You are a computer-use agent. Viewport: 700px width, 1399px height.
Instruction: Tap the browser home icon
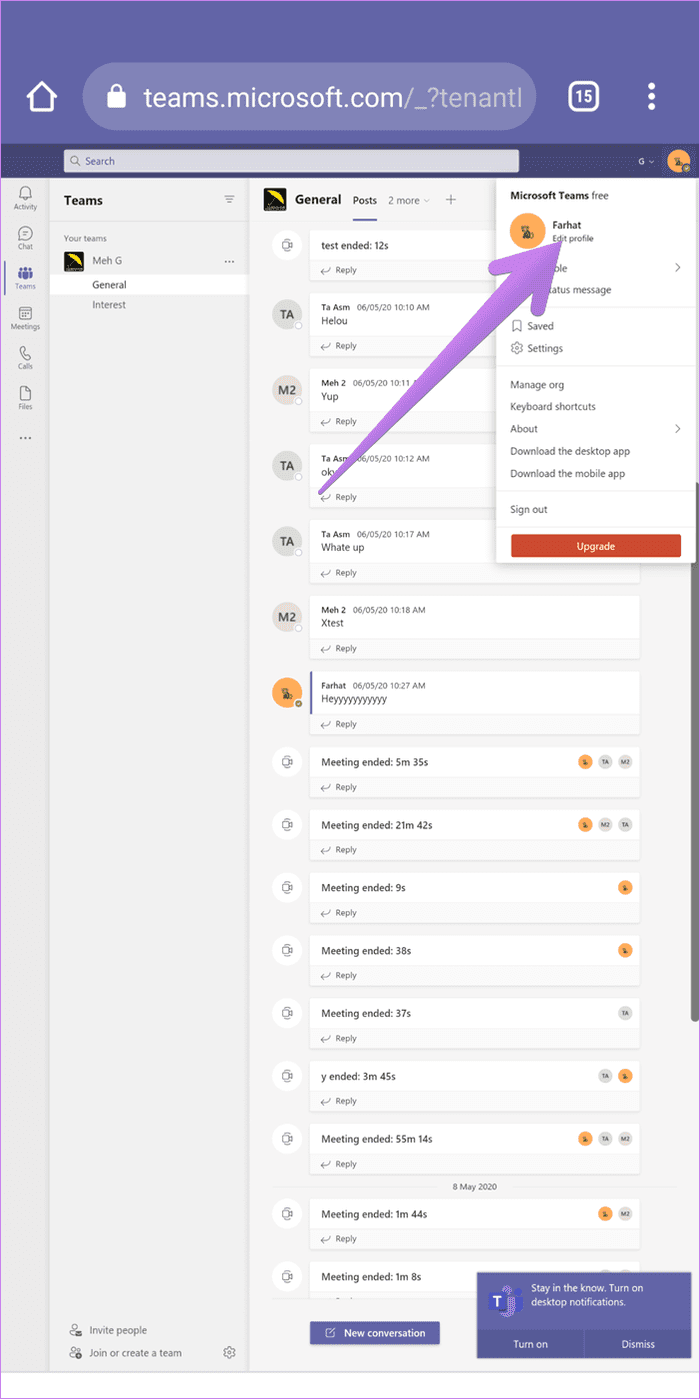[x=42, y=97]
